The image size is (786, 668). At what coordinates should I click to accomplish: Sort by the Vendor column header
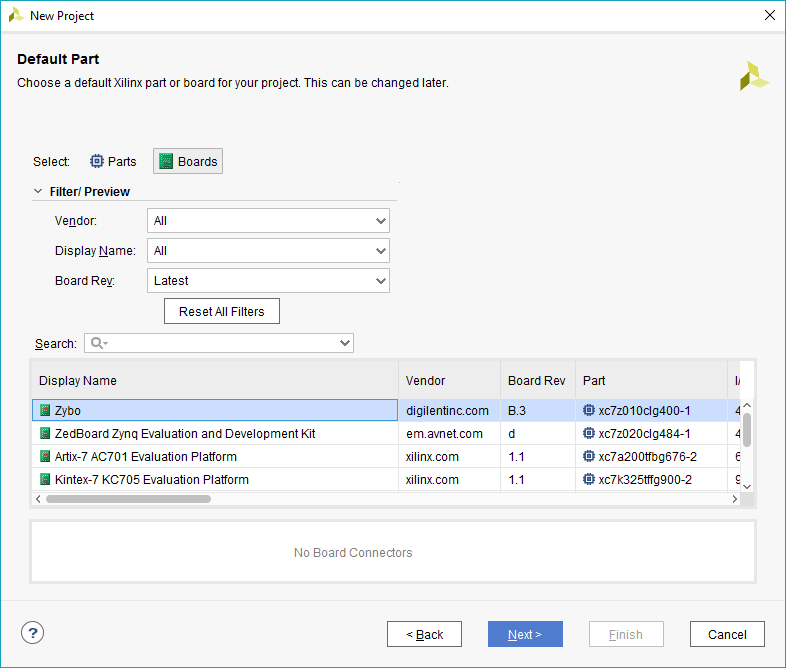tap(426, 381)
